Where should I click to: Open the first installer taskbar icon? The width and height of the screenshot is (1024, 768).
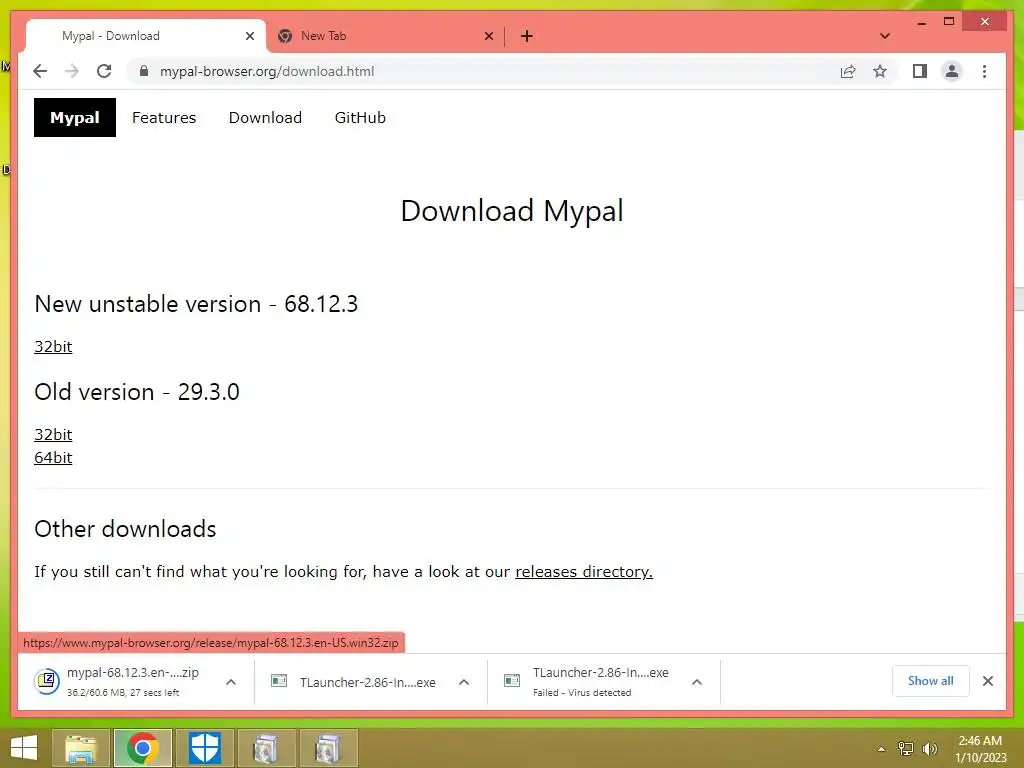pos(266,748)
